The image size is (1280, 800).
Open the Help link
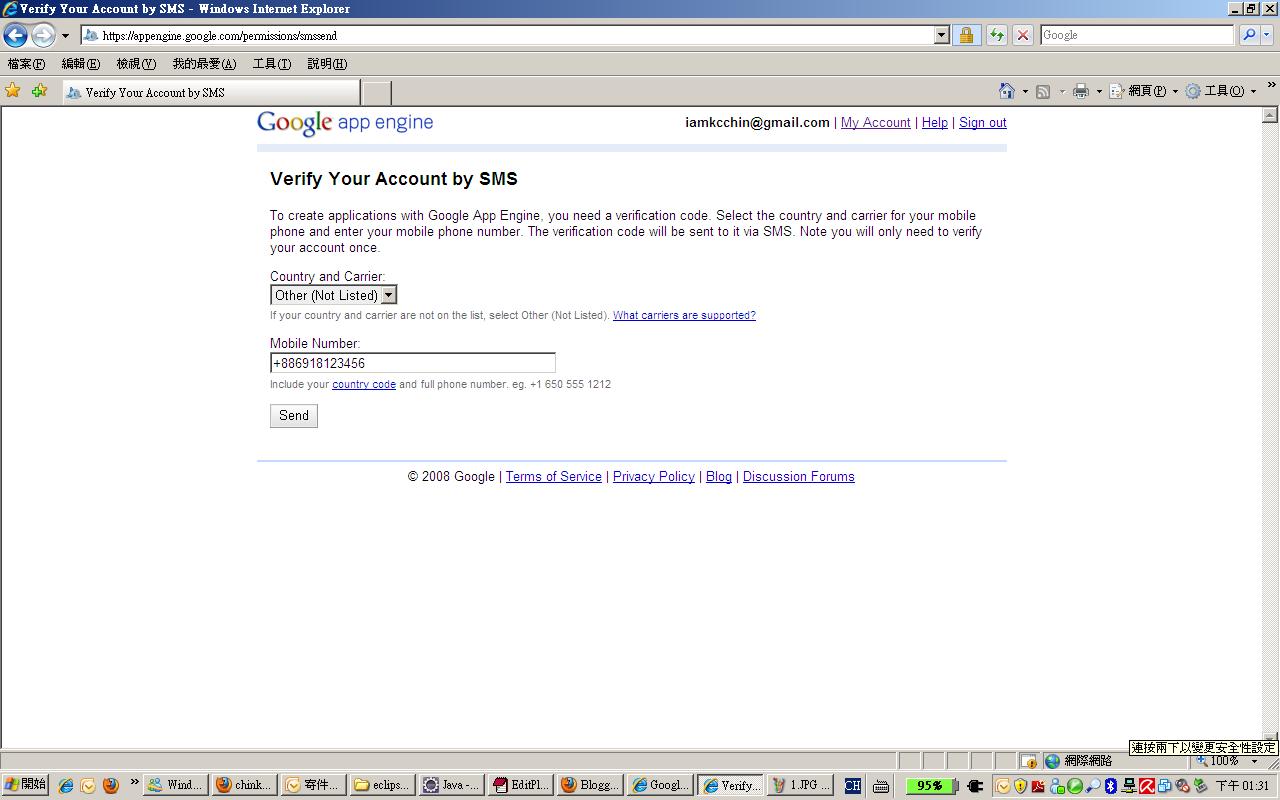(934, 123)
